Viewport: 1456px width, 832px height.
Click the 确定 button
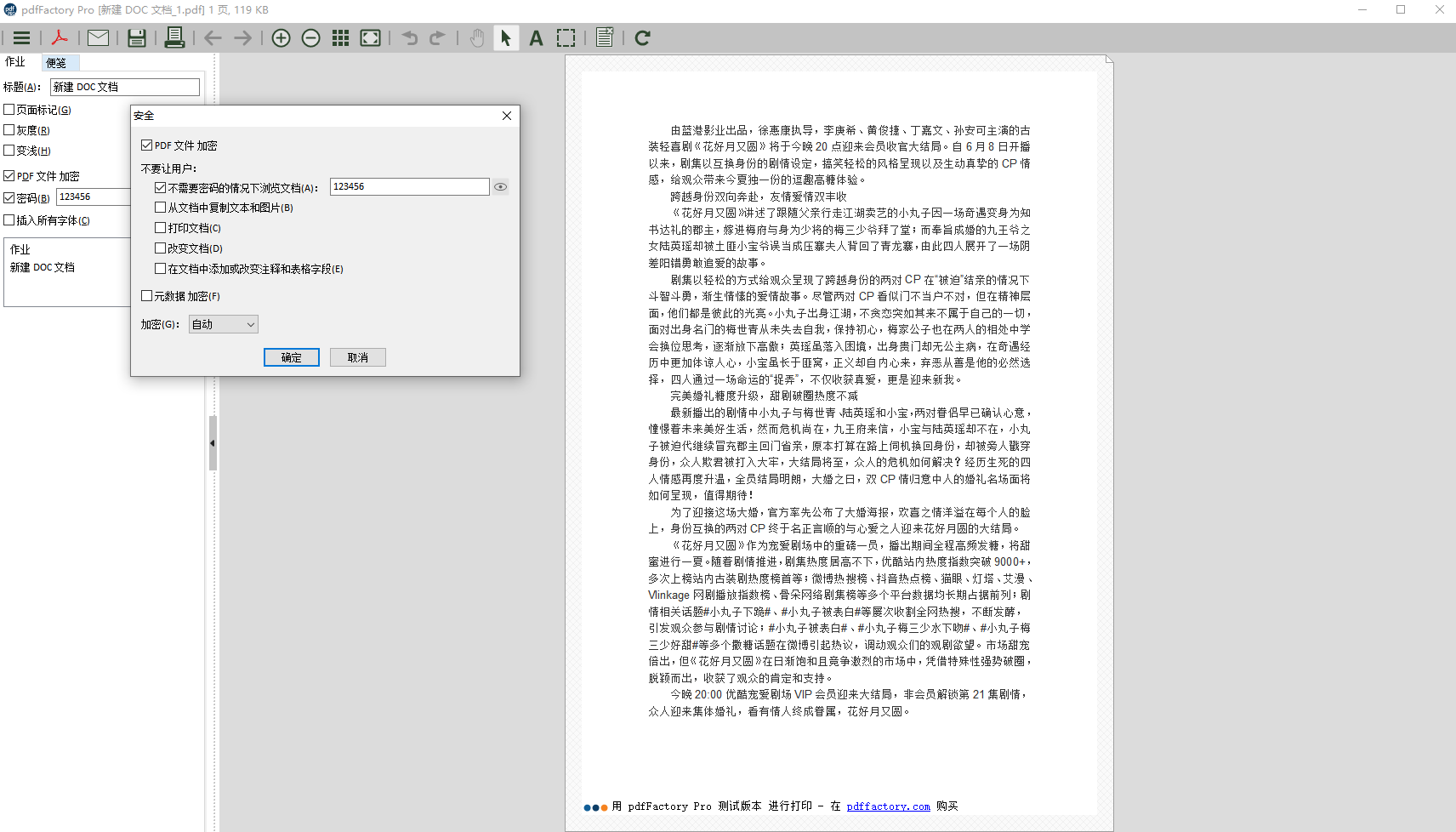292,357
